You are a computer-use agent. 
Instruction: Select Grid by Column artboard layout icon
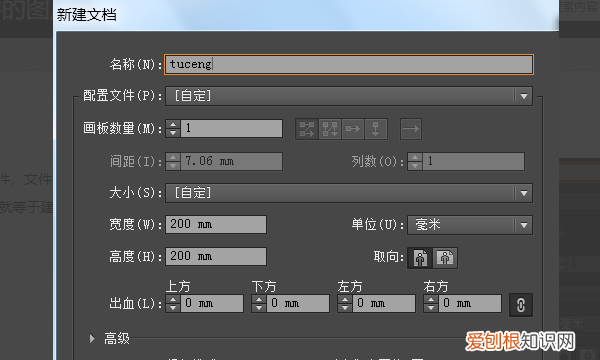330,129
